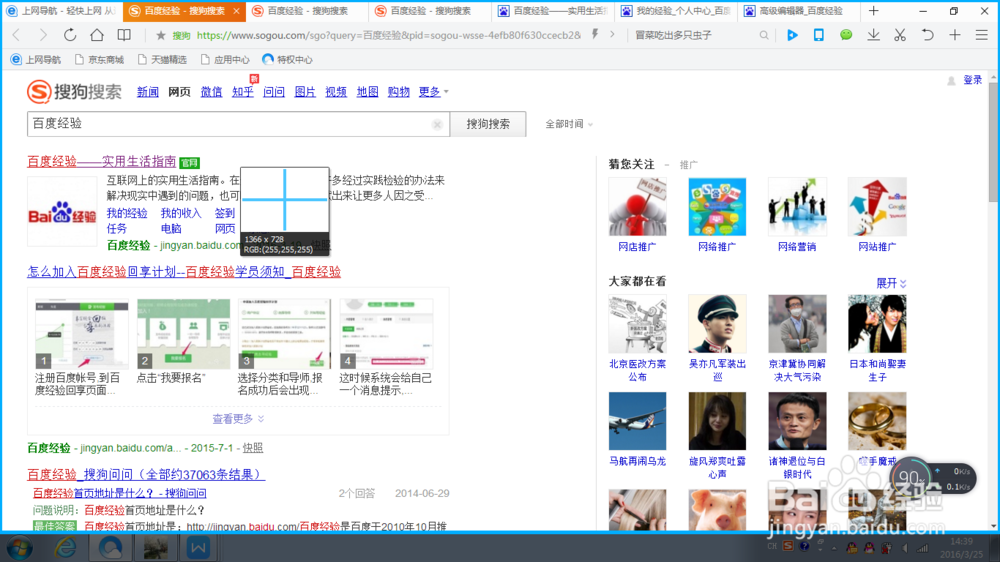
Task: Click the browser back arrow
Action: (x=17, y=35)
